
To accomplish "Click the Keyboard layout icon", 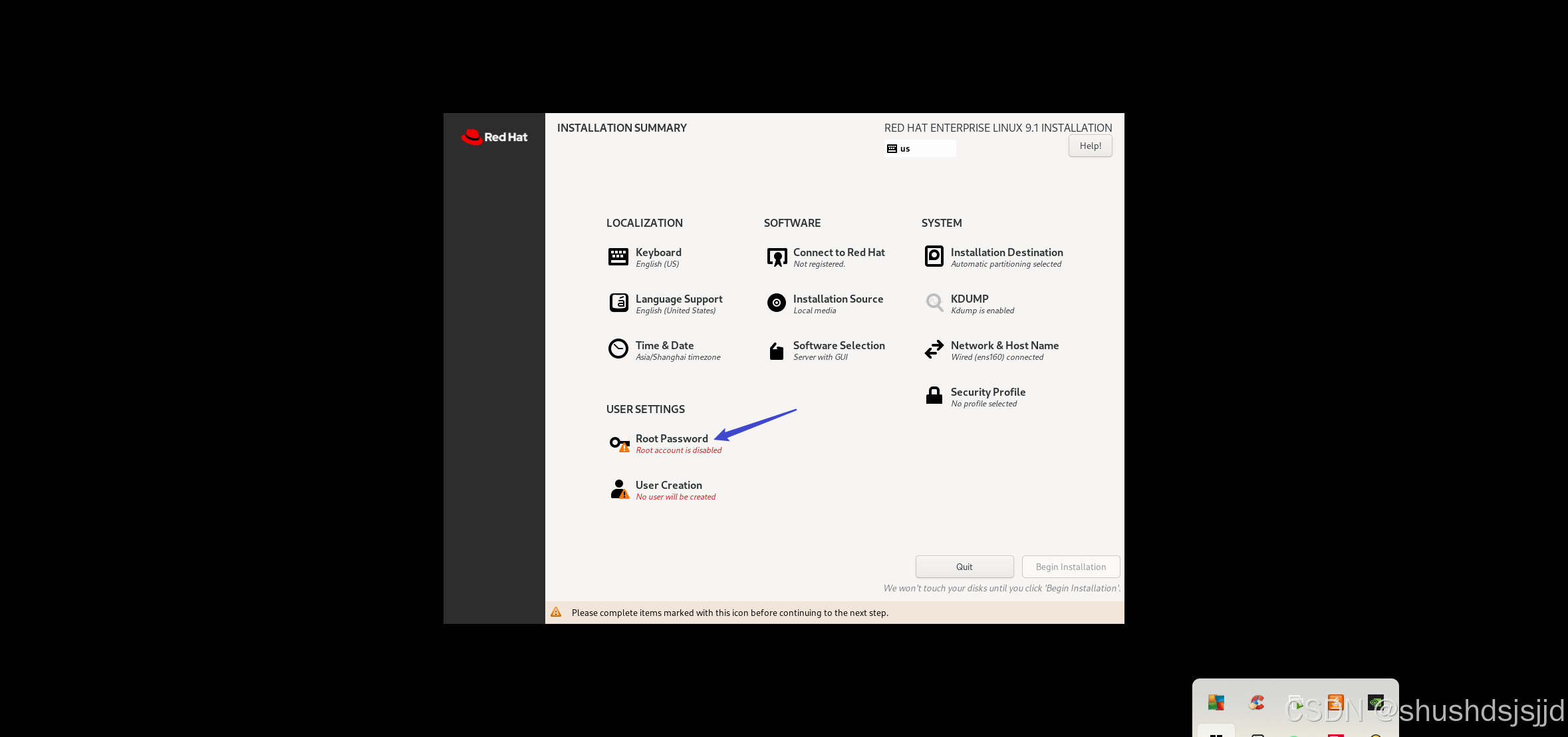I will click(x=618, y=257).
